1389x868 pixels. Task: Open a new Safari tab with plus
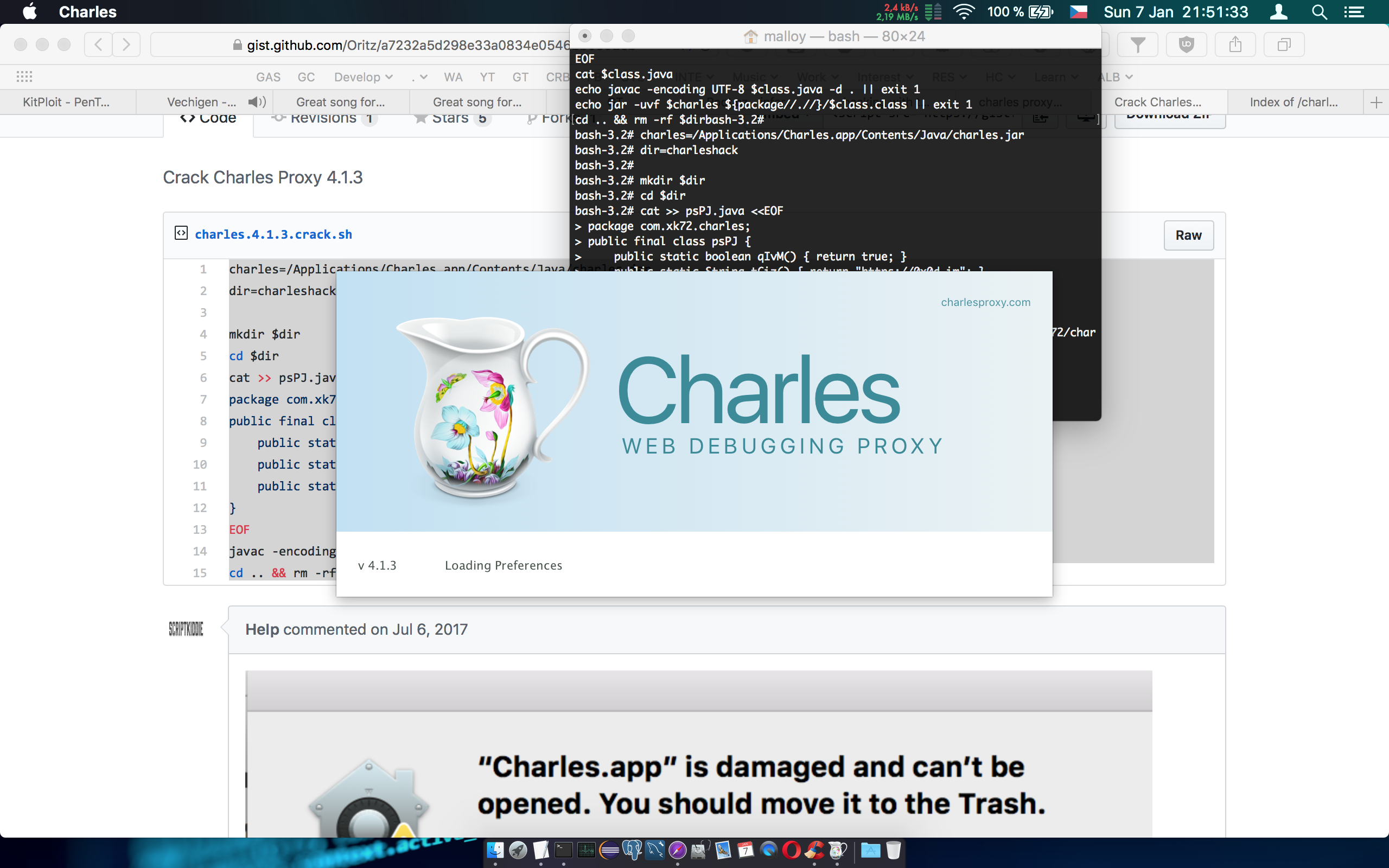1376,103
